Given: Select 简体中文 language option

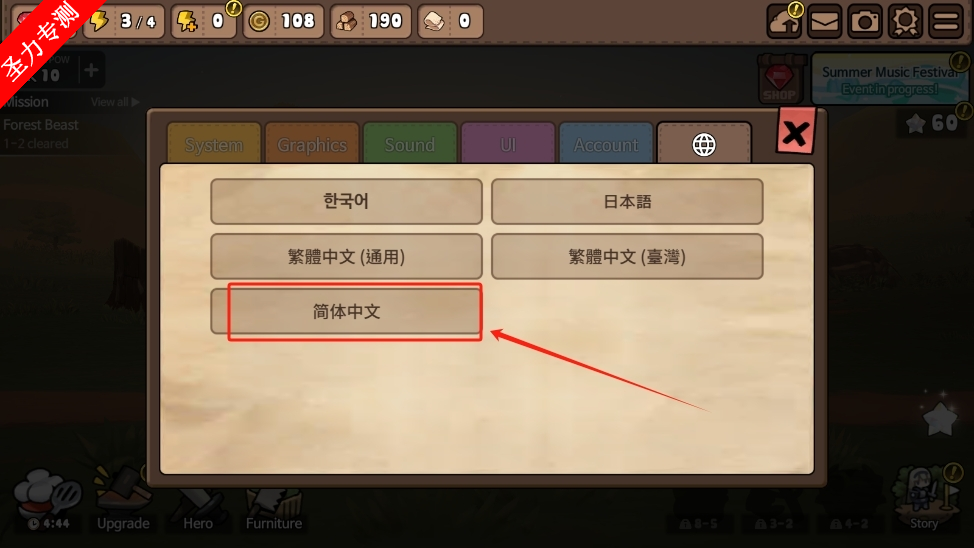Looking at the screenshot, I should (346, 311).
